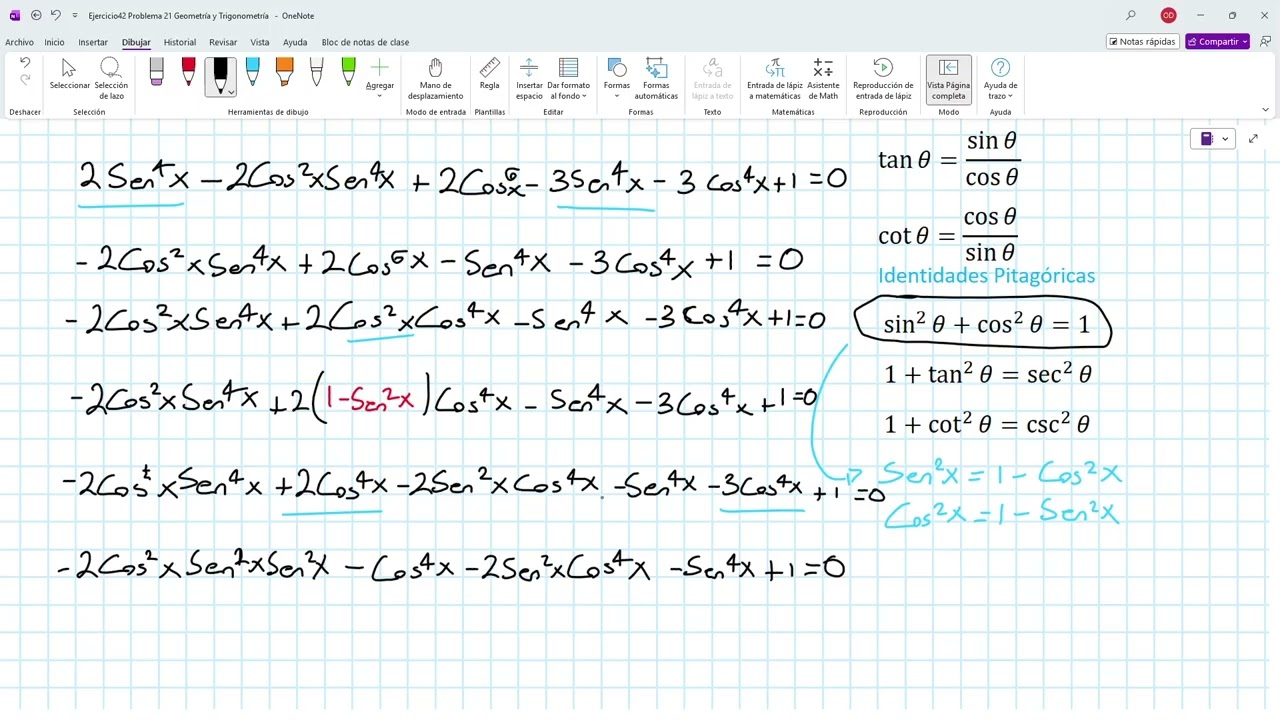The image size is (1280, 720).
Task: Click the OneNote app icon
Action: tap(14, 15)
